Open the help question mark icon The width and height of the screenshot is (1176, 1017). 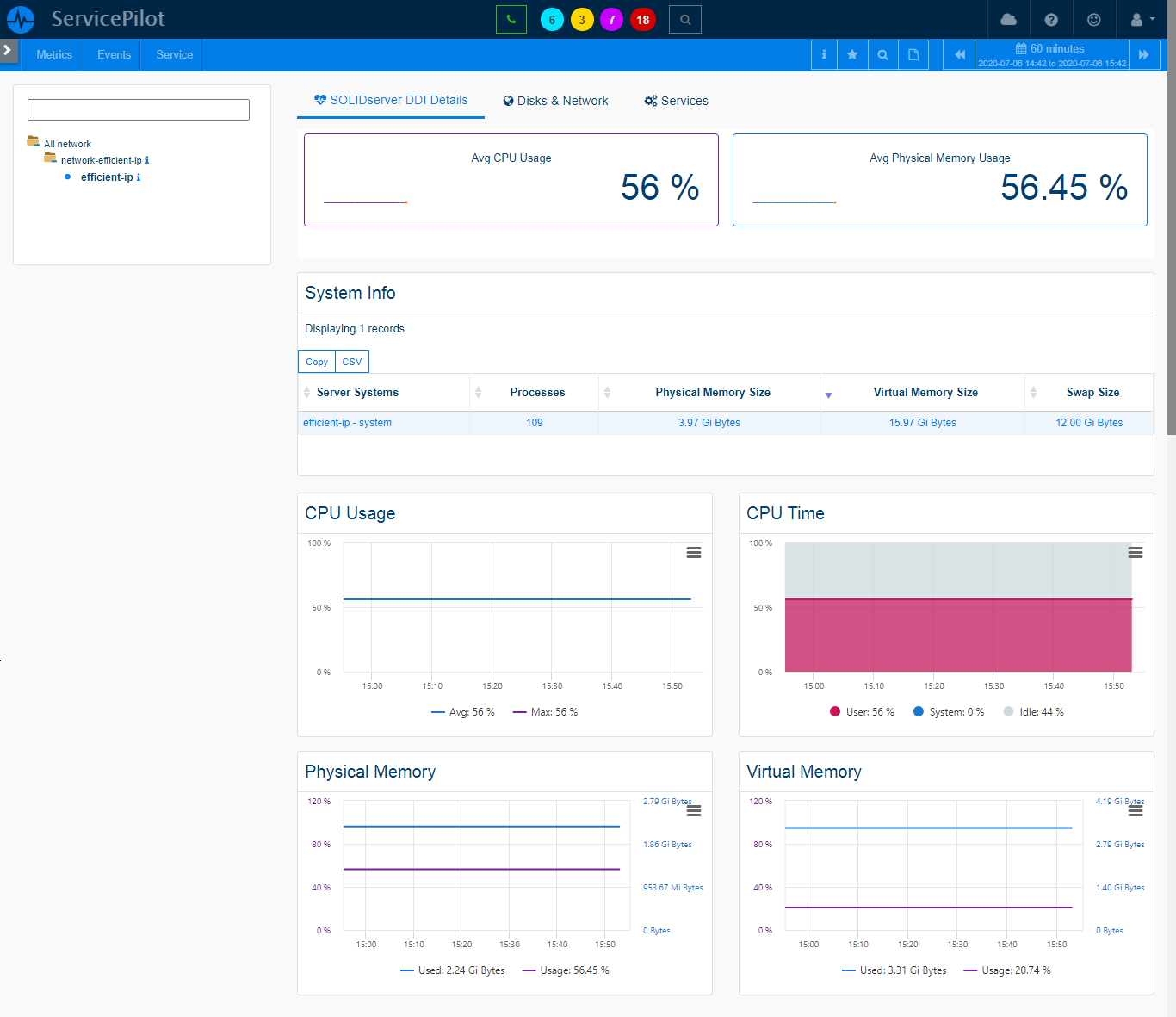click(x=1050, y=20)
